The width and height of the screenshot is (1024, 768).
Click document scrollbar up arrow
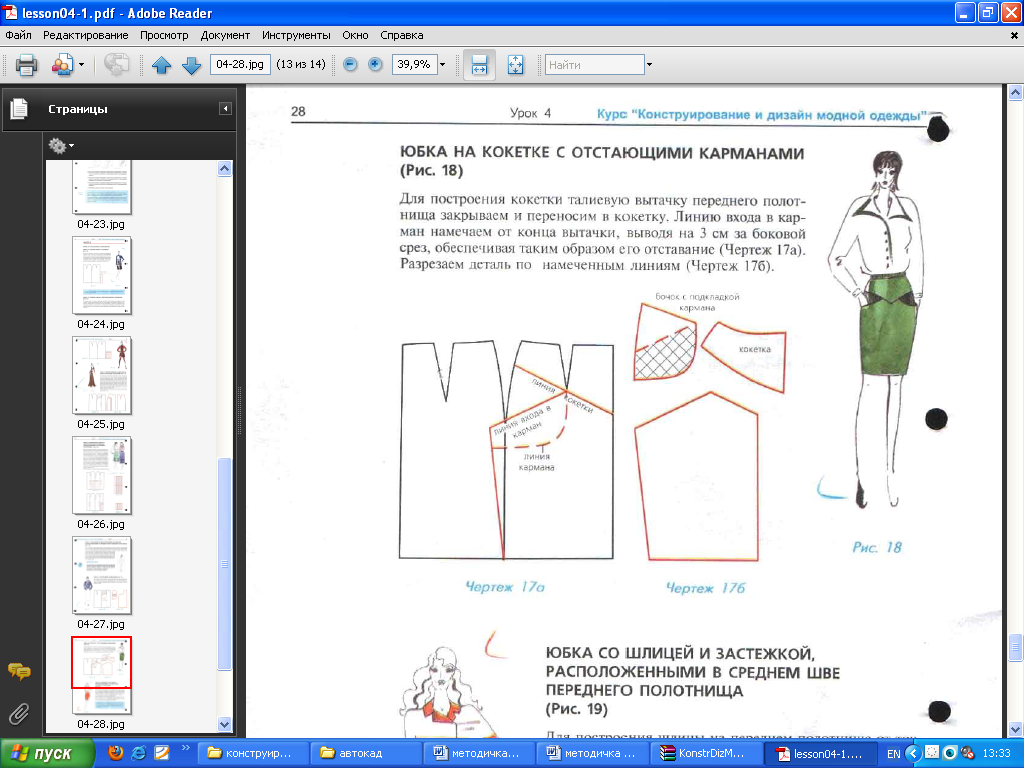click(x=1016, y=93)
